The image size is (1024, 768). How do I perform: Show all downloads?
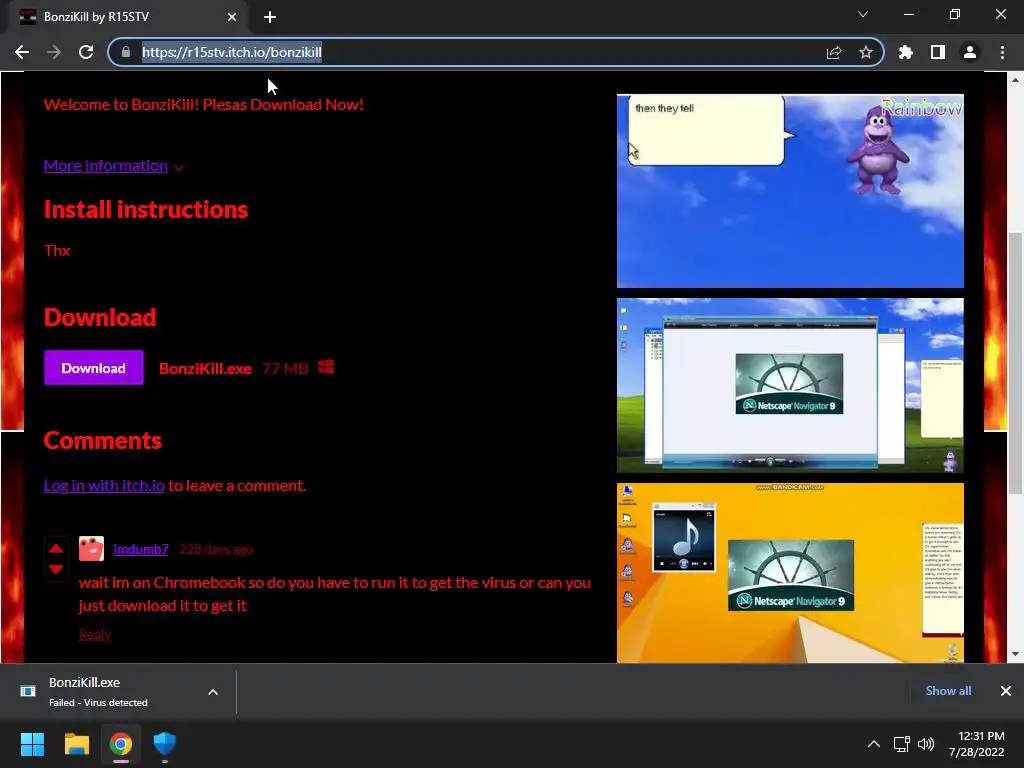click(x=948, y=691)
